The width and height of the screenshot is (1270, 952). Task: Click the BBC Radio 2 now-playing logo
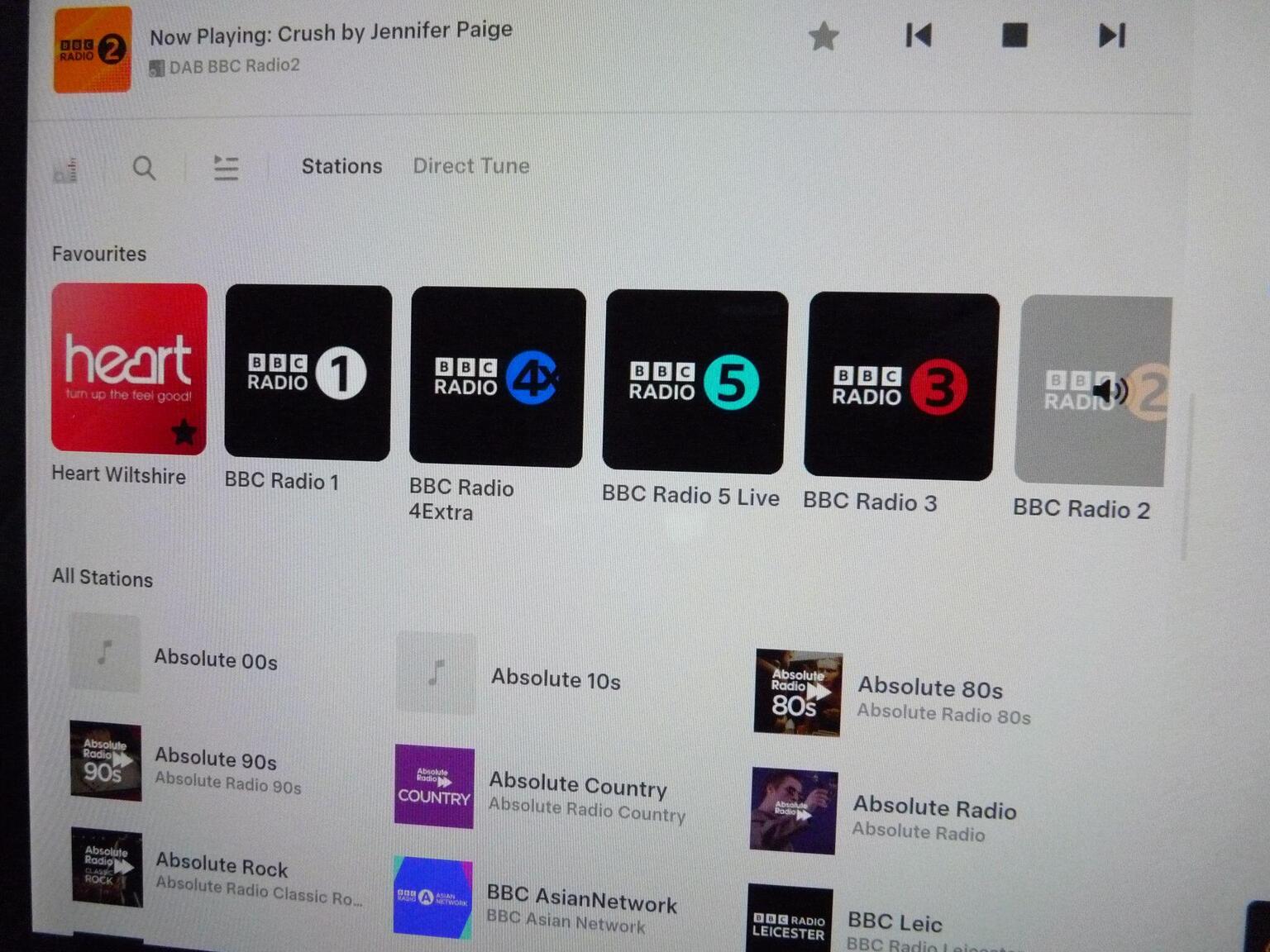pyautogui.click(x=92, y=50)
